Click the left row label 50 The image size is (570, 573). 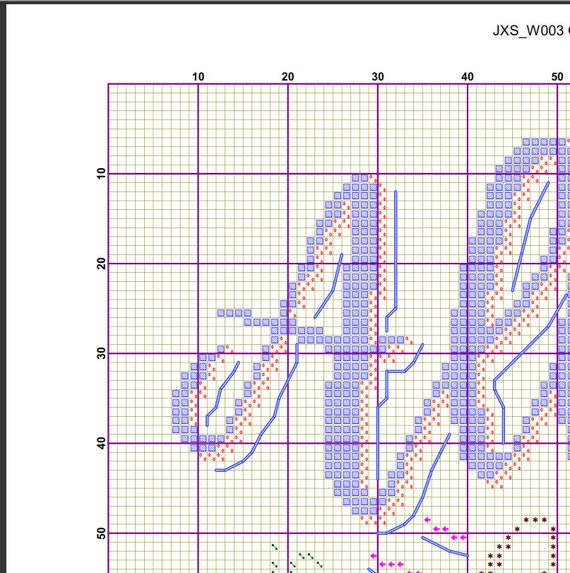[101, 533]
